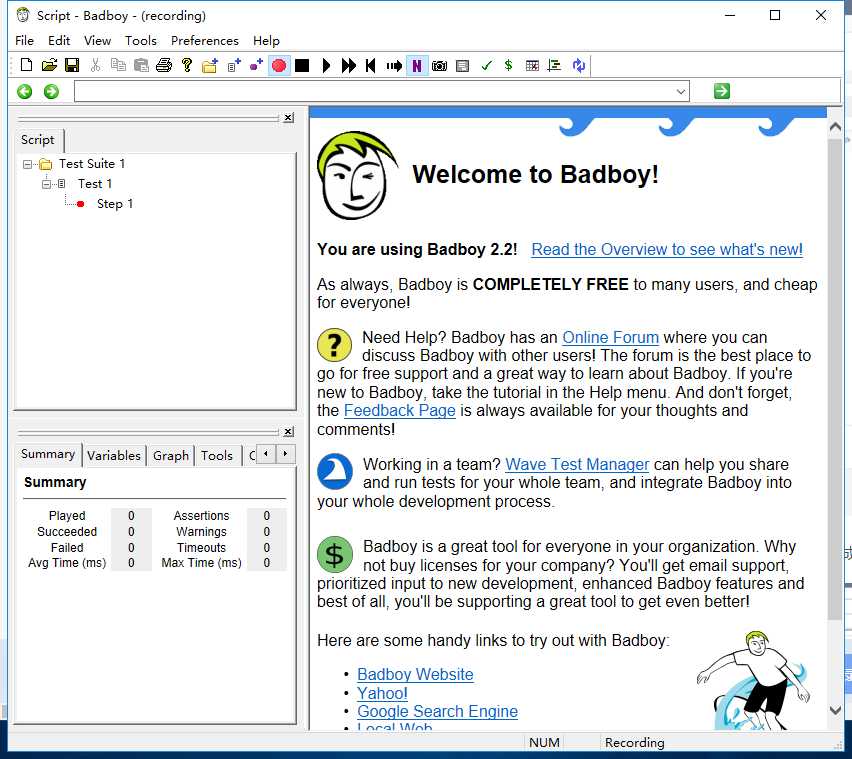
Task: Add a new step with the purple dot icon
Action: coord(256,65)
